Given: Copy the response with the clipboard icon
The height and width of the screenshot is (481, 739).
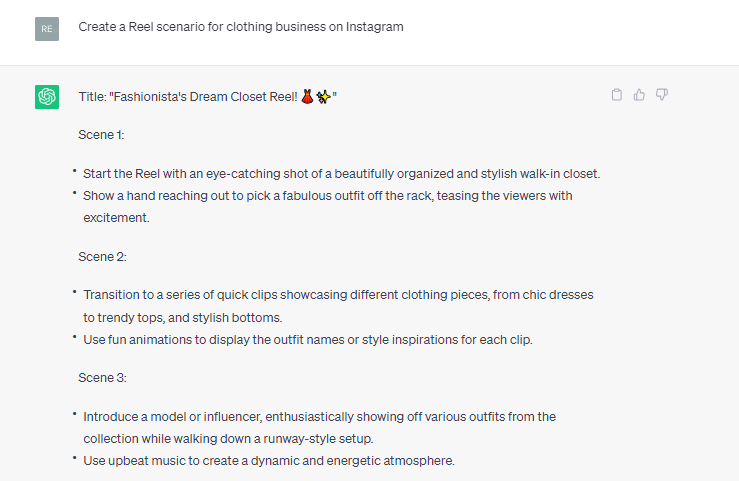Looking at the screenshot, I should (616, 95).
